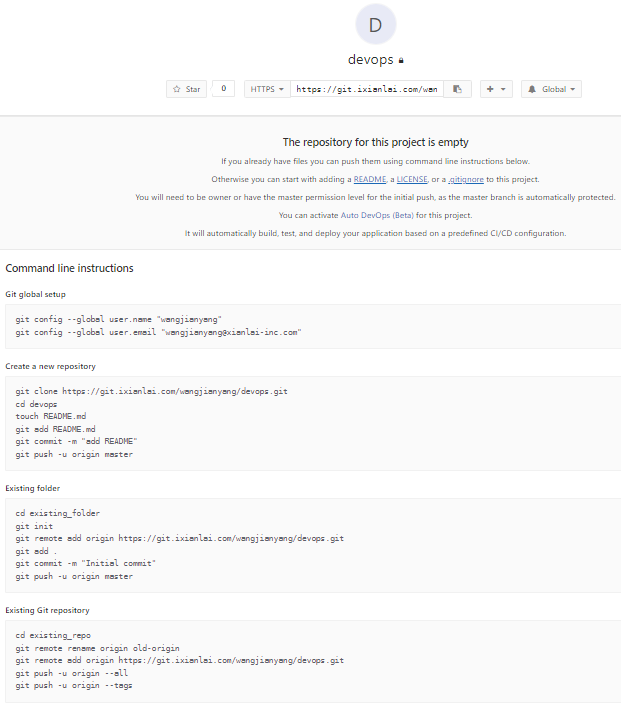The height and width of the screenshot is (709, 621).
Task: Click the 'git remote rename origin old-origin' line
Action: (x=97, y=648)
